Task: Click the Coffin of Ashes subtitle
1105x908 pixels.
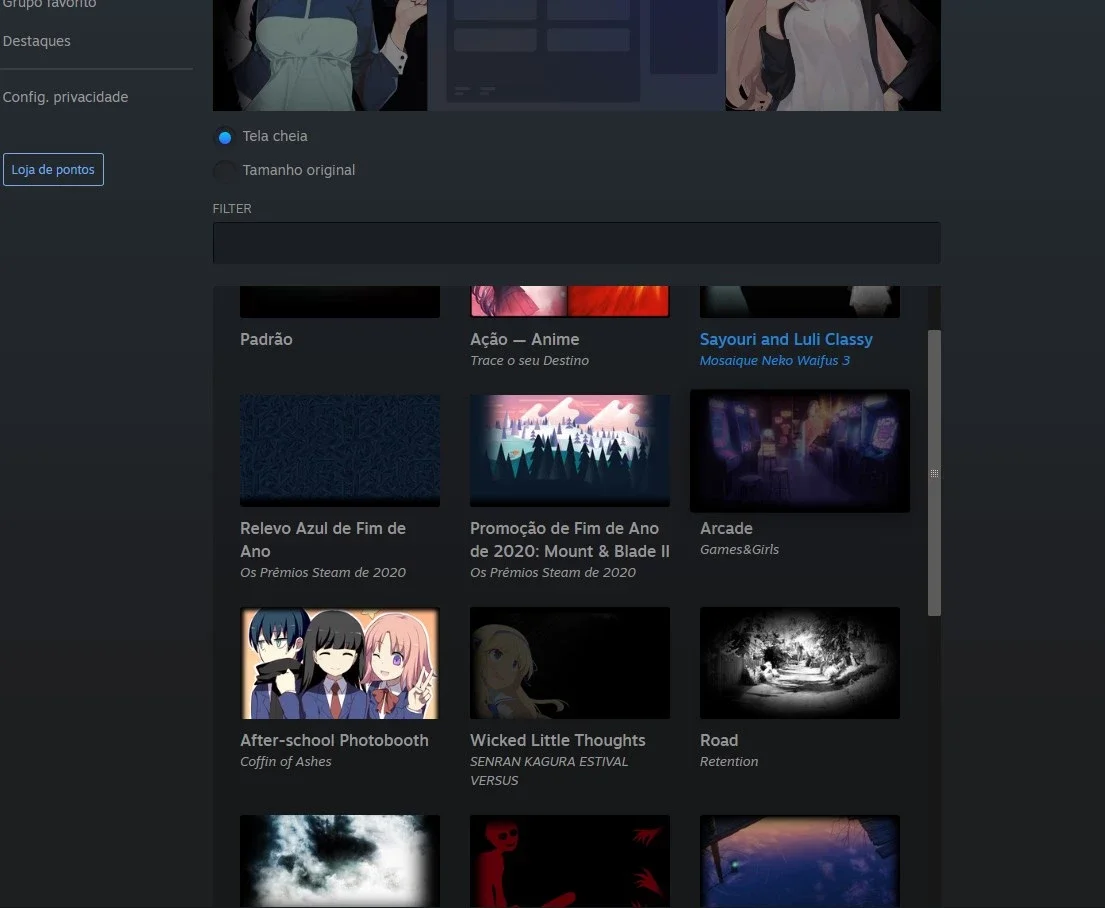Action: pos(285,761)
